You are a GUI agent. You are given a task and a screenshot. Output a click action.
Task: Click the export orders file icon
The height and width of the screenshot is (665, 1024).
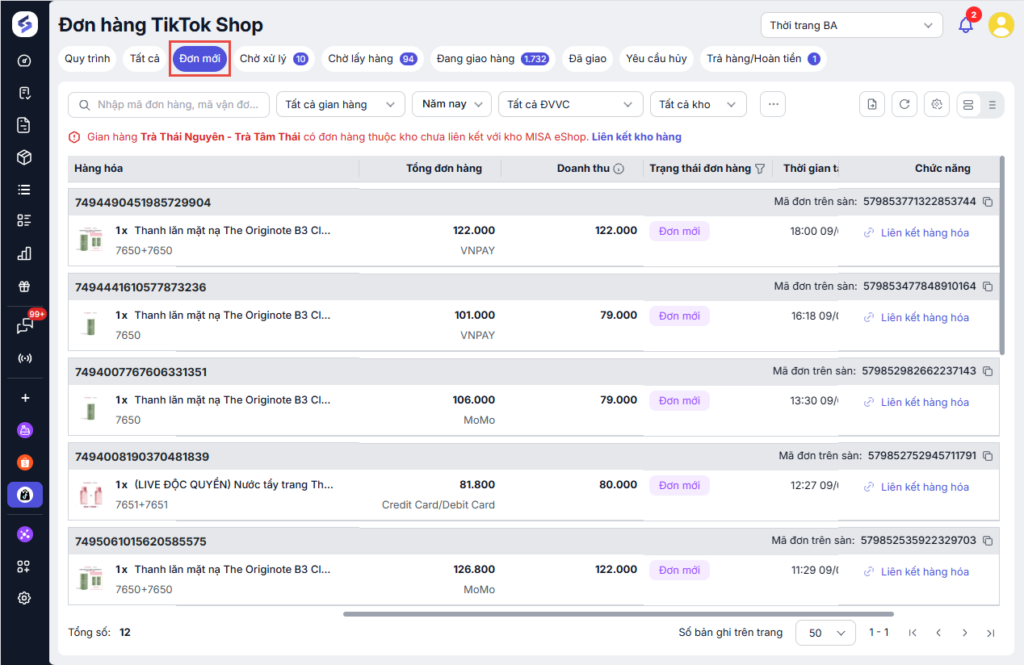[x=872, y=104]
